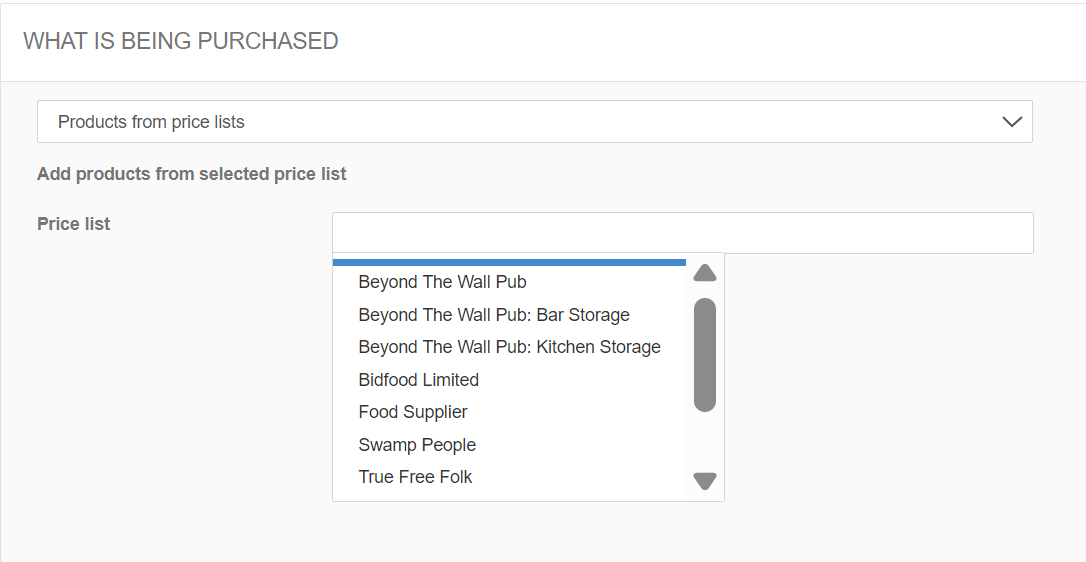Click Add products from selected price list text

(192, 174)
